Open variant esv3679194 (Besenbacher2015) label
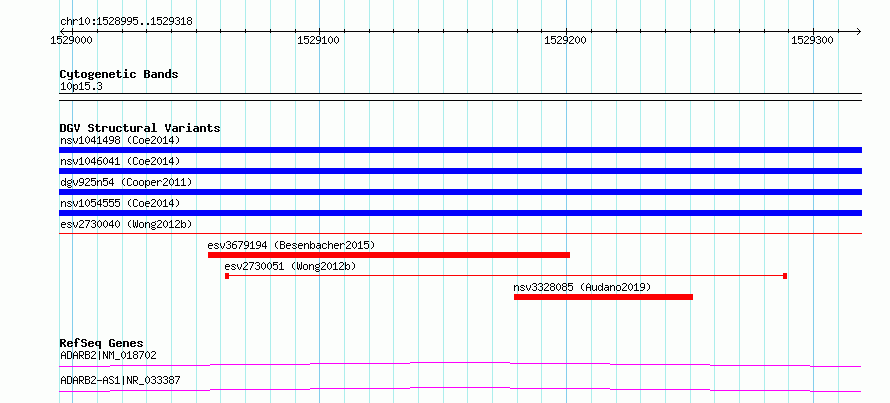 (x=291, y=245)
